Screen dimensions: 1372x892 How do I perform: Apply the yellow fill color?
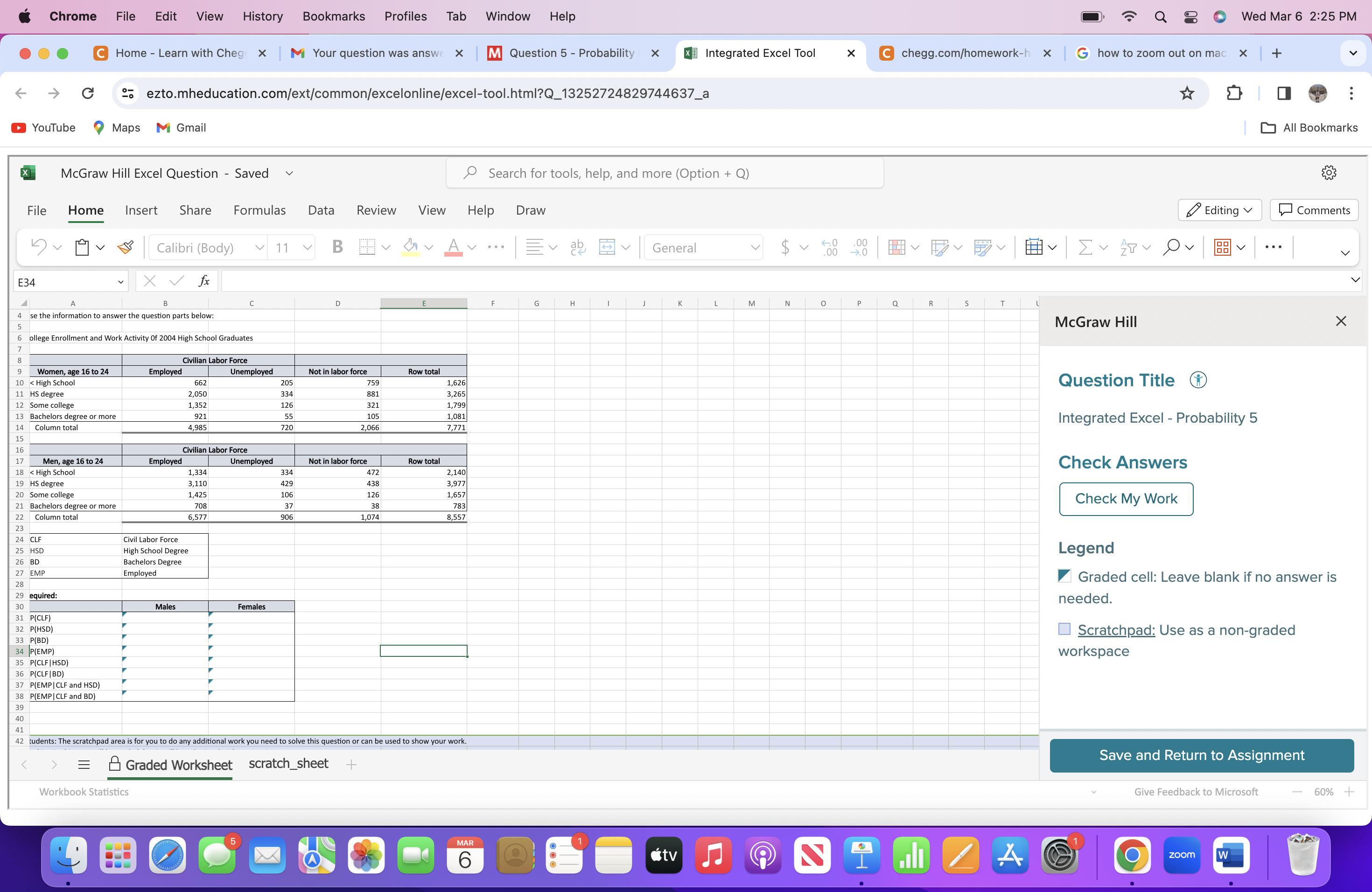coord(411,247)
